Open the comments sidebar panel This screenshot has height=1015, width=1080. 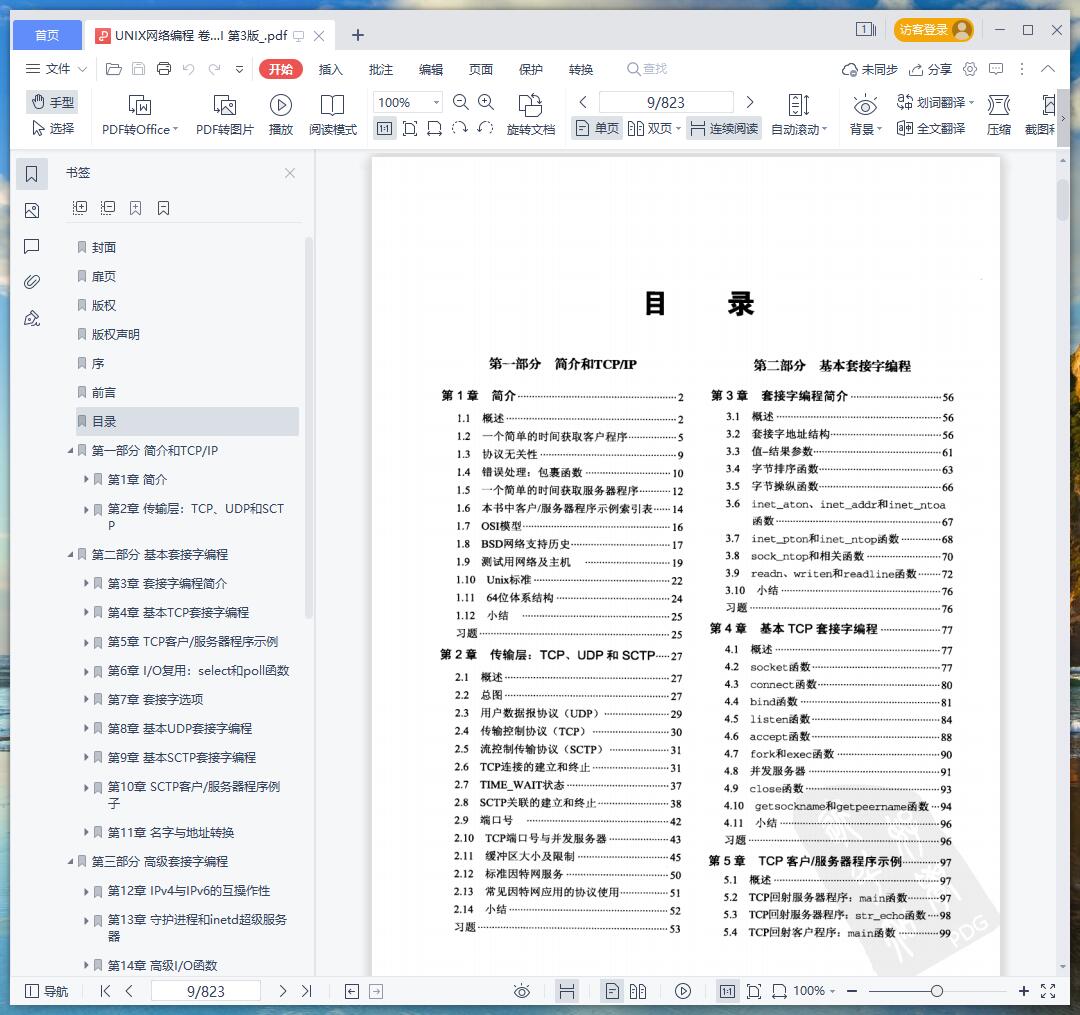point(32,247)
